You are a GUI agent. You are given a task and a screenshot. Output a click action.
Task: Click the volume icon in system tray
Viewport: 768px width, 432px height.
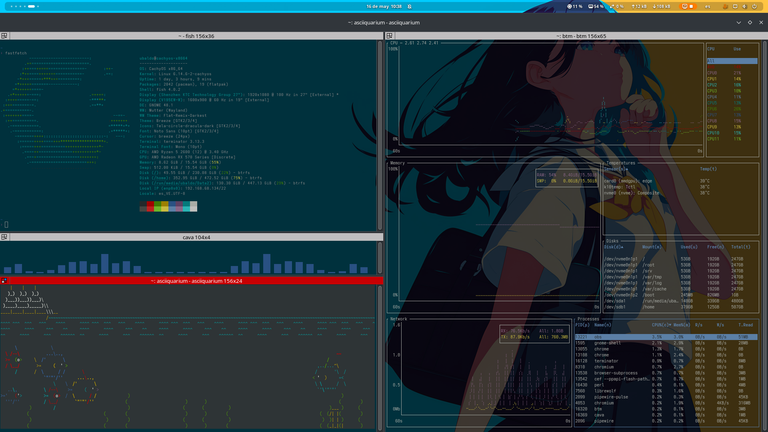[x=744, y=6]
